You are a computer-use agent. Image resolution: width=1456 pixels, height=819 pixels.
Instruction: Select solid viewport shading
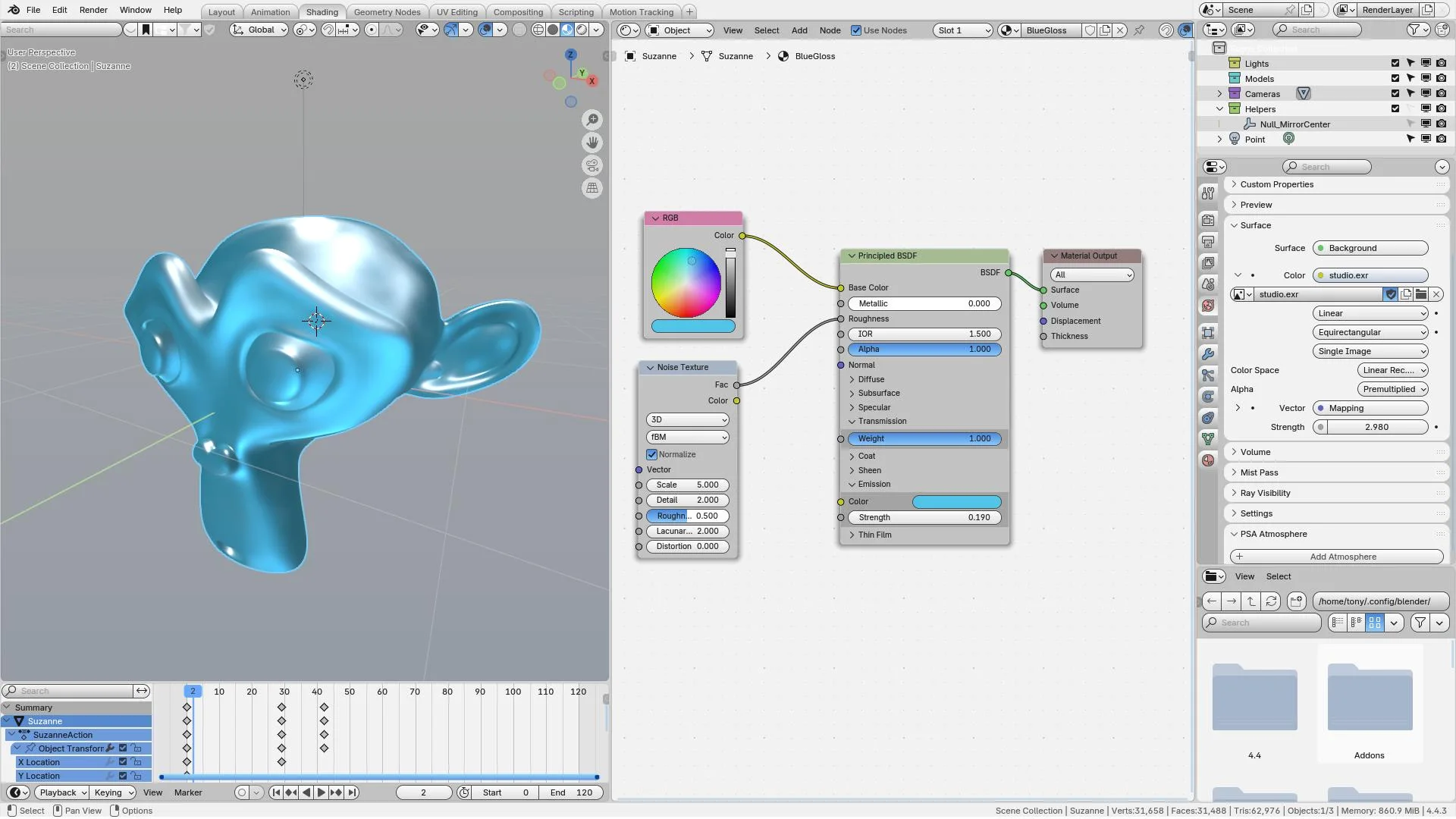tap(553, 30)
